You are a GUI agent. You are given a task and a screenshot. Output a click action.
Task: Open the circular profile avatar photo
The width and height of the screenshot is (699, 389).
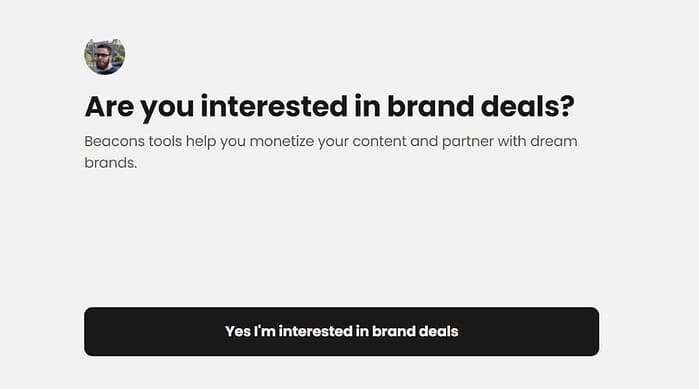[x=105, y=56]
